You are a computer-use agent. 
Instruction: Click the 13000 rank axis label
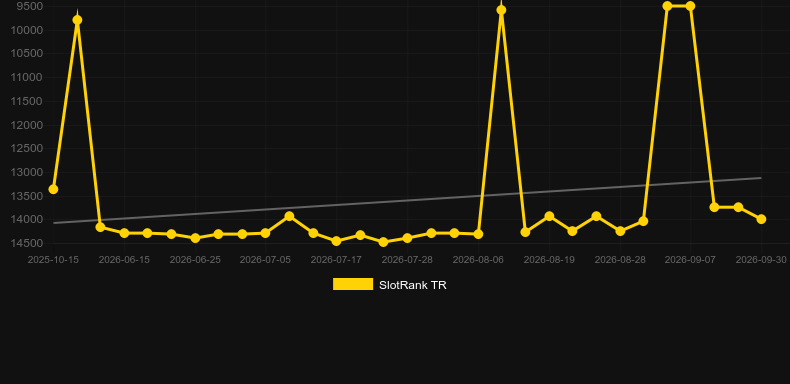[27, 172]
